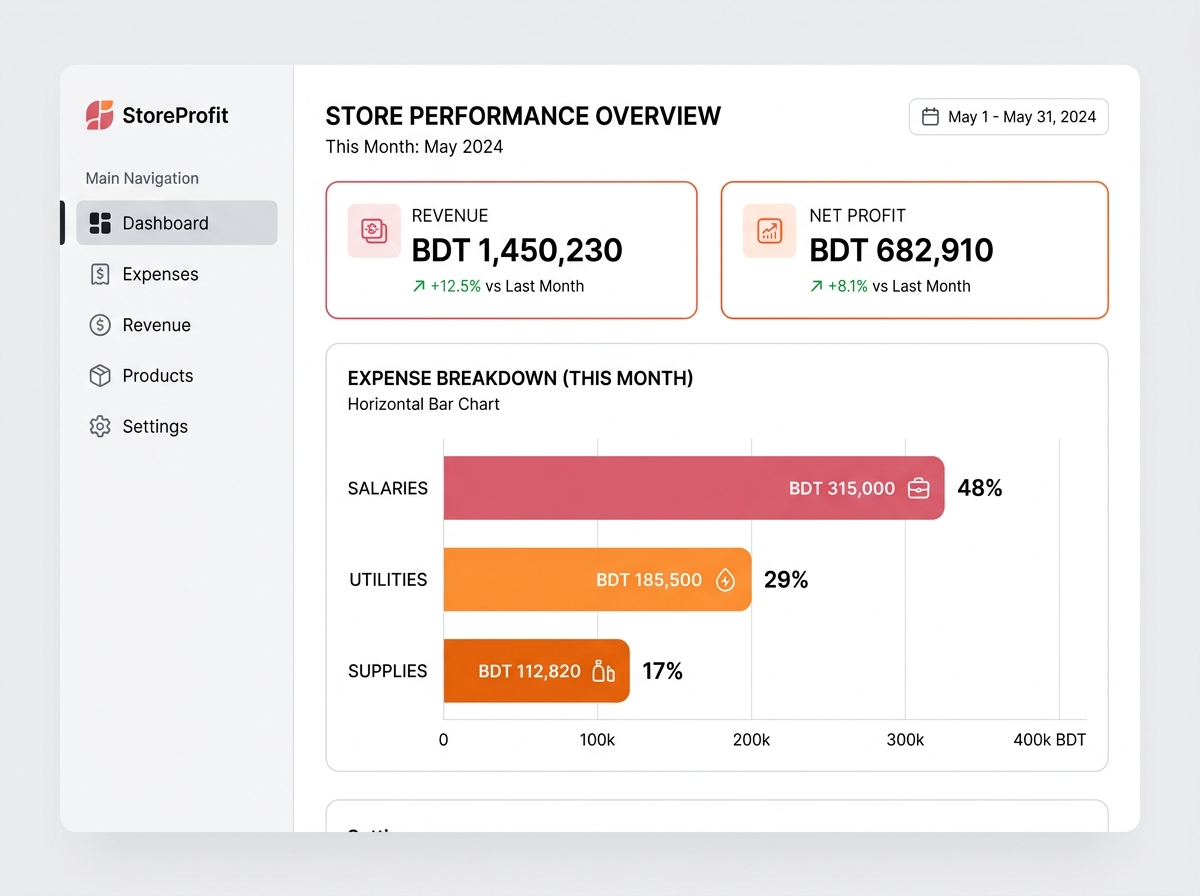Click the 29% percentage label
The height and width of the screenshot is (896, 1200).
point(786,580)
